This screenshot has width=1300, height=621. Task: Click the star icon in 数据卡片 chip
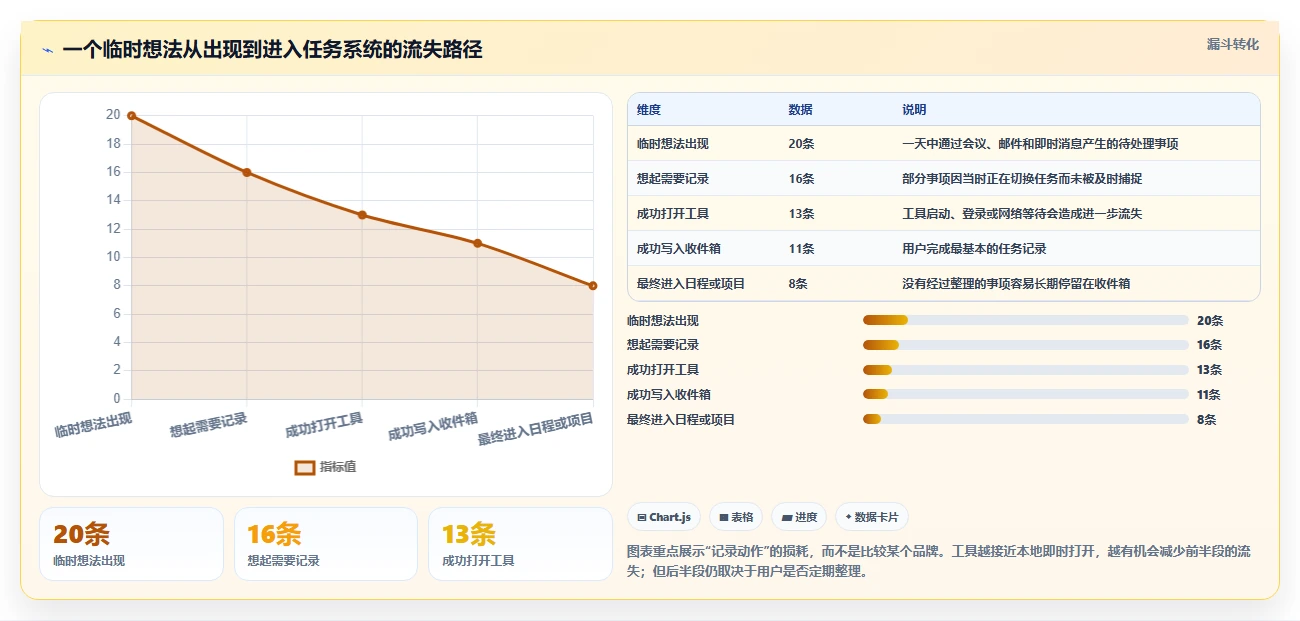848,517
